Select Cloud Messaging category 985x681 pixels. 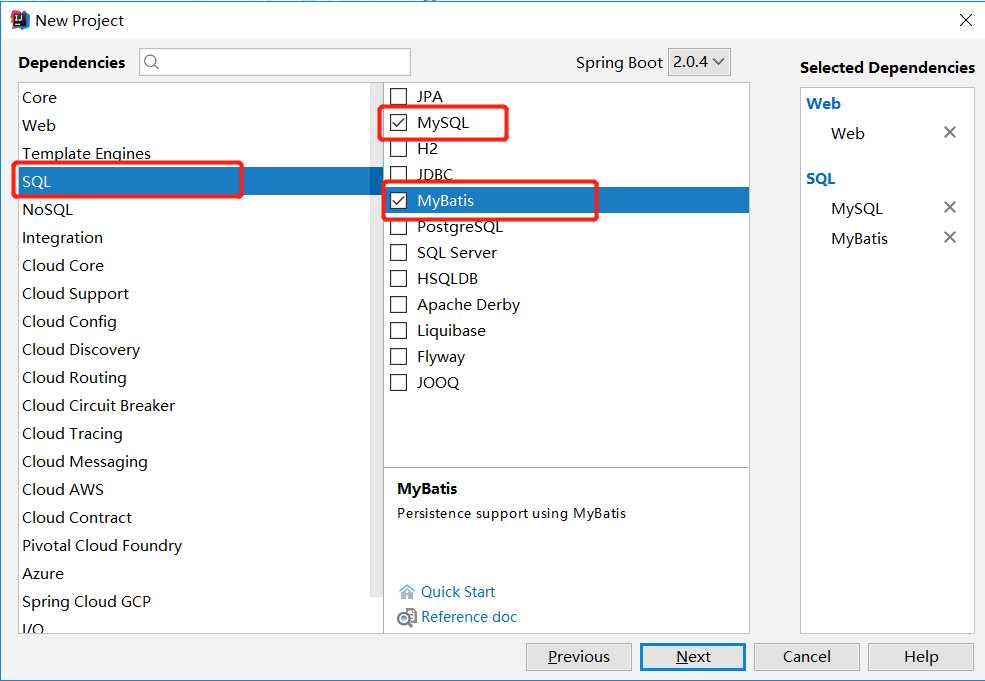pos(195,461)
